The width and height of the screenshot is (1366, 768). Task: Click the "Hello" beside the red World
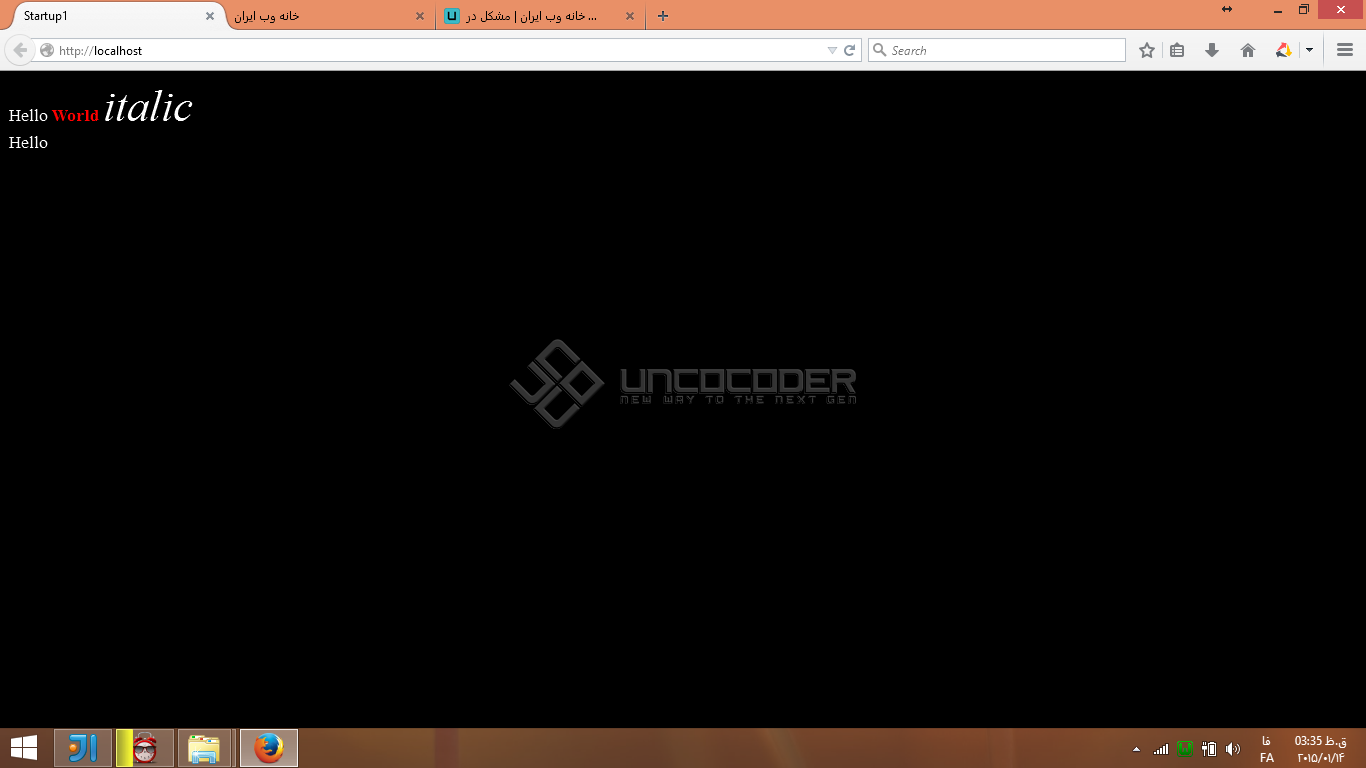tap(28, 116)
